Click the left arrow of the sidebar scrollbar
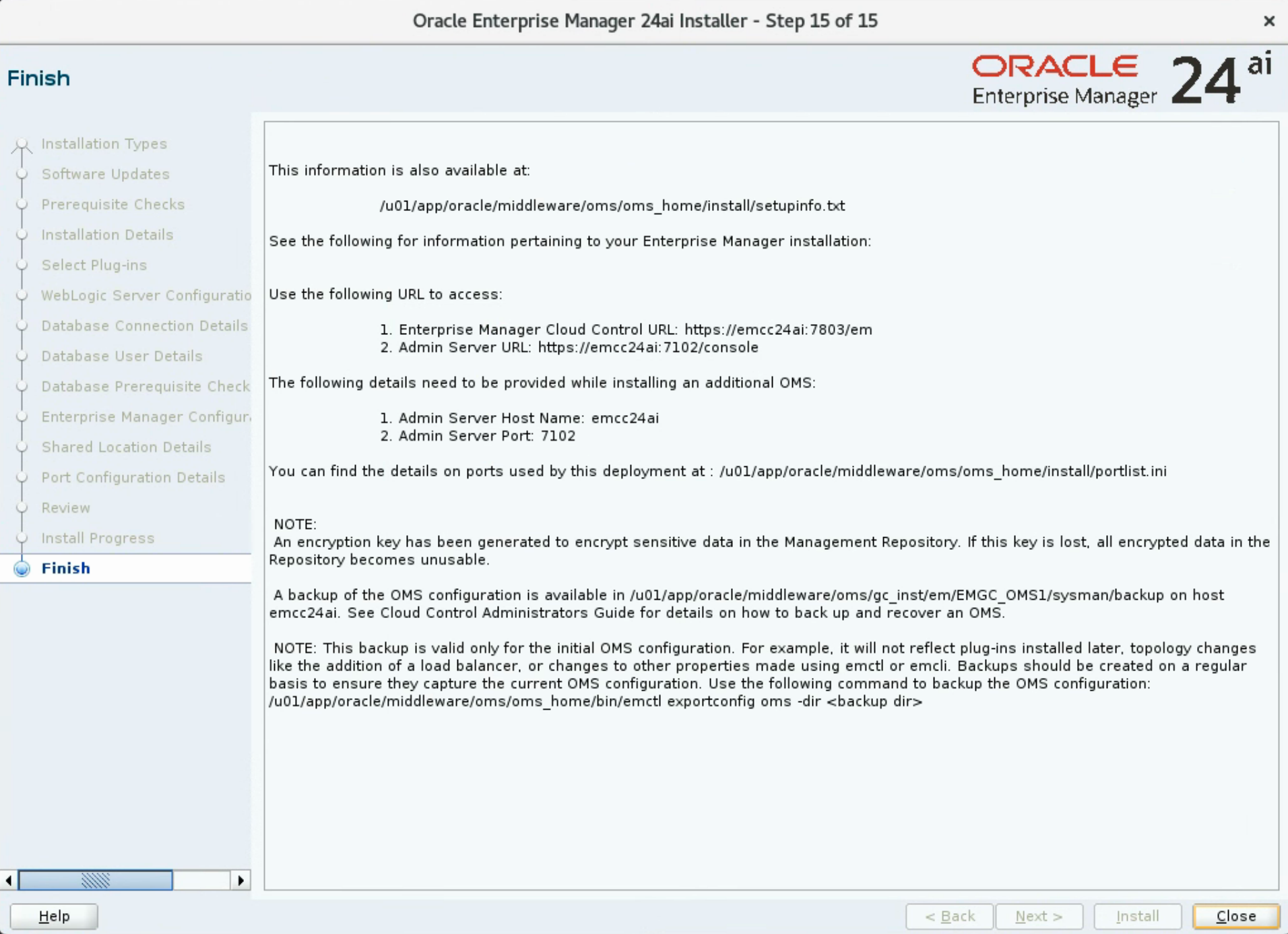Image resolution: width=1288 pixels, height=934 pixels. 8,880
